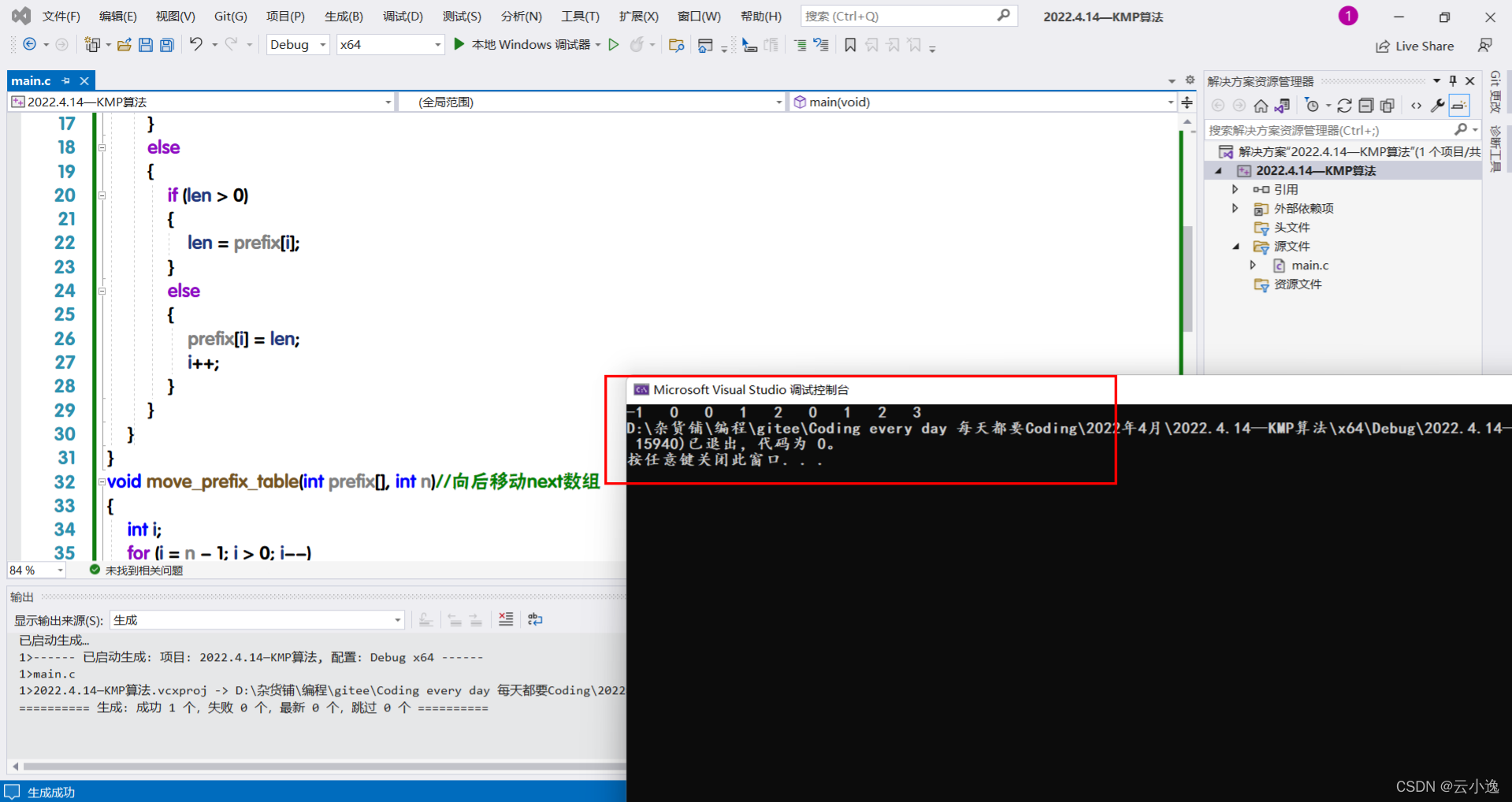Click the Output panel horizontal scrollbar
Image resolution: width=1512 pixels, height=802 pixels.
tap(323, 766)
